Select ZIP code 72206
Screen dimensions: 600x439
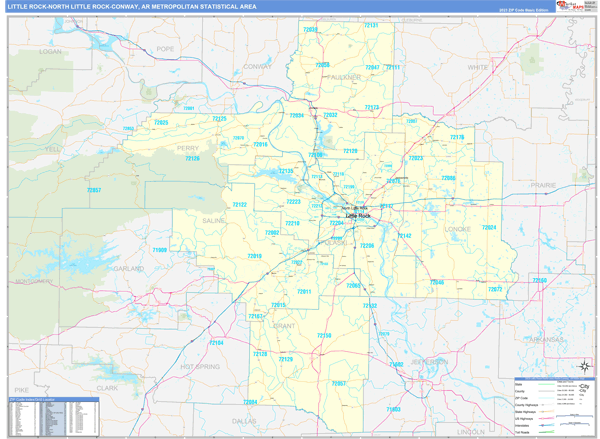[x=367, y=246]
